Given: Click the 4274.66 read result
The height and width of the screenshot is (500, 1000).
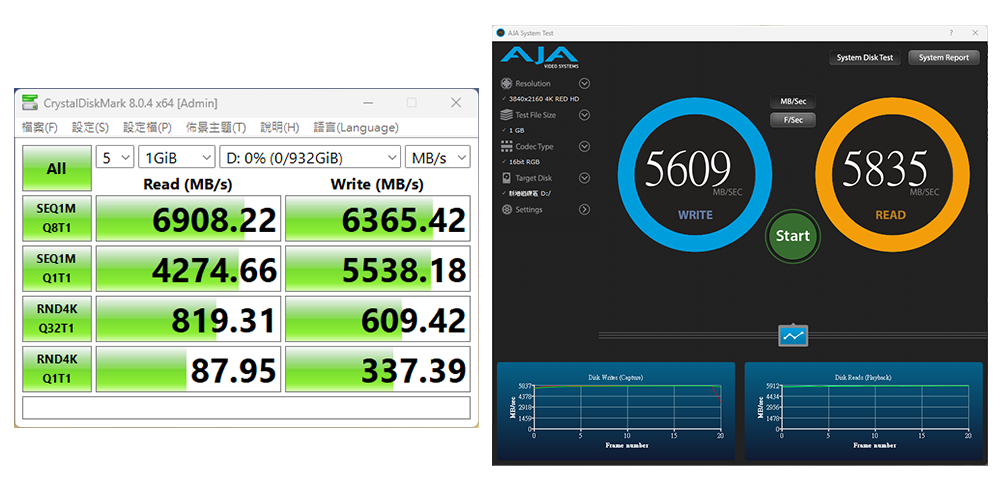Looking at the screenshot, I should point(189,268).
